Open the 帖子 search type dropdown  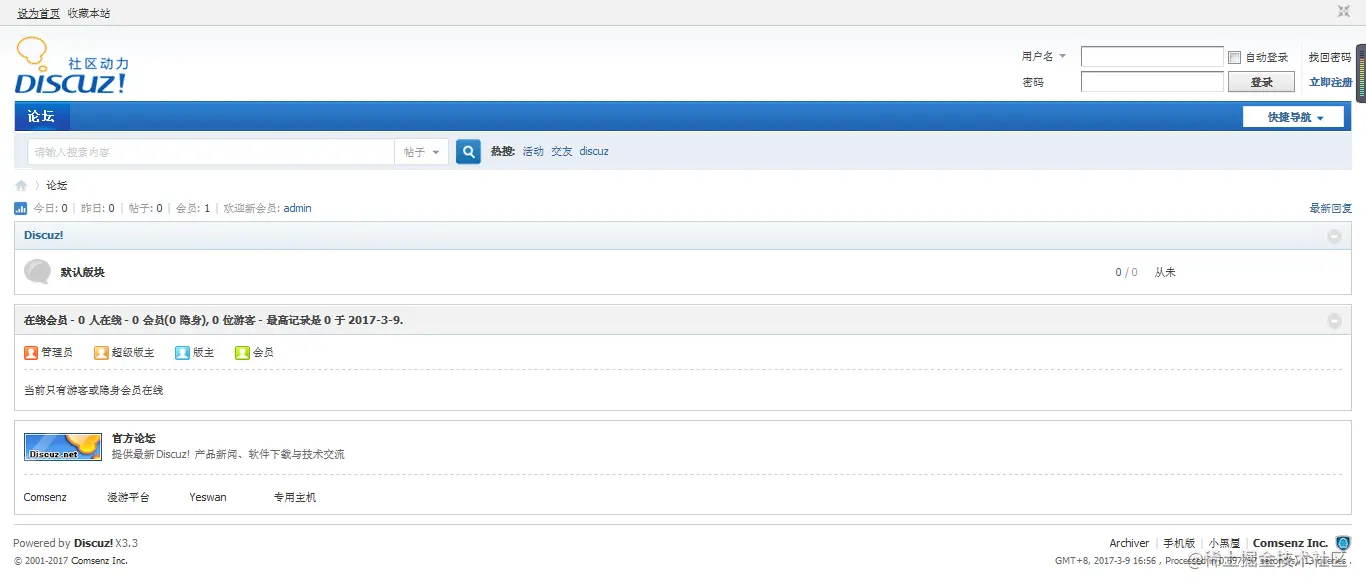(x=421, y=152)
